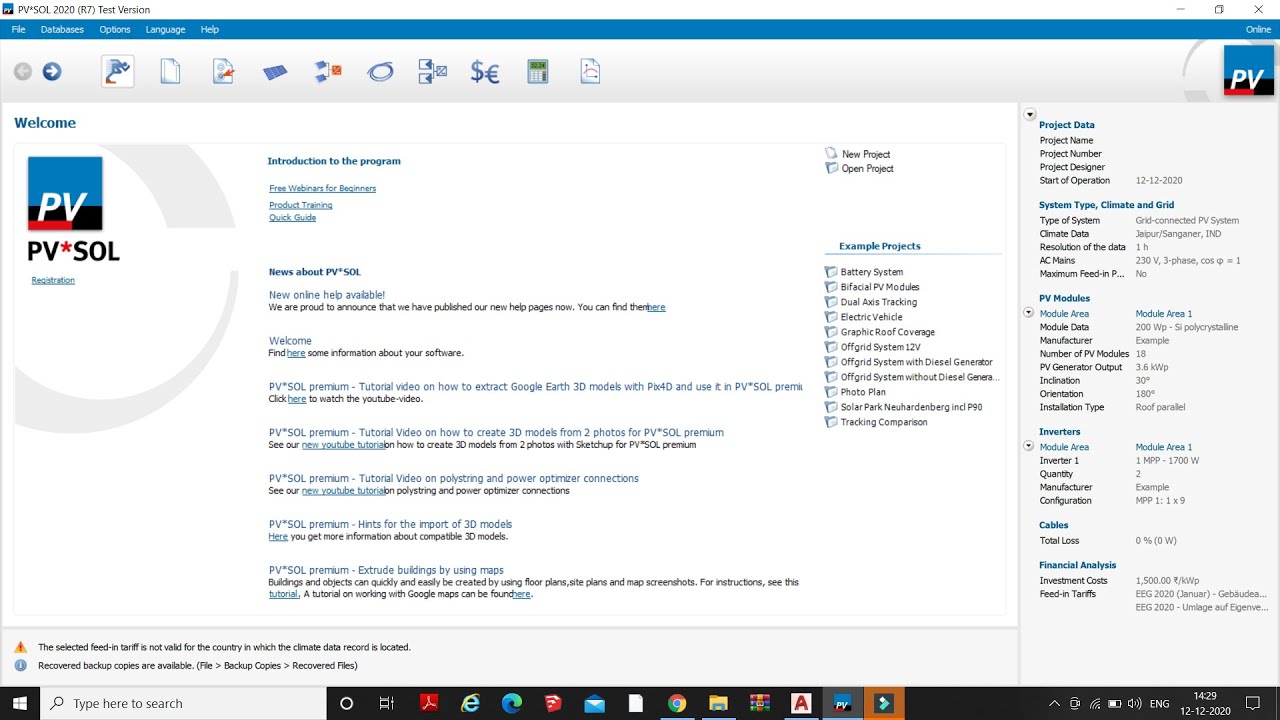Open the Graphic Roof Coverage example

coord(888,332)
